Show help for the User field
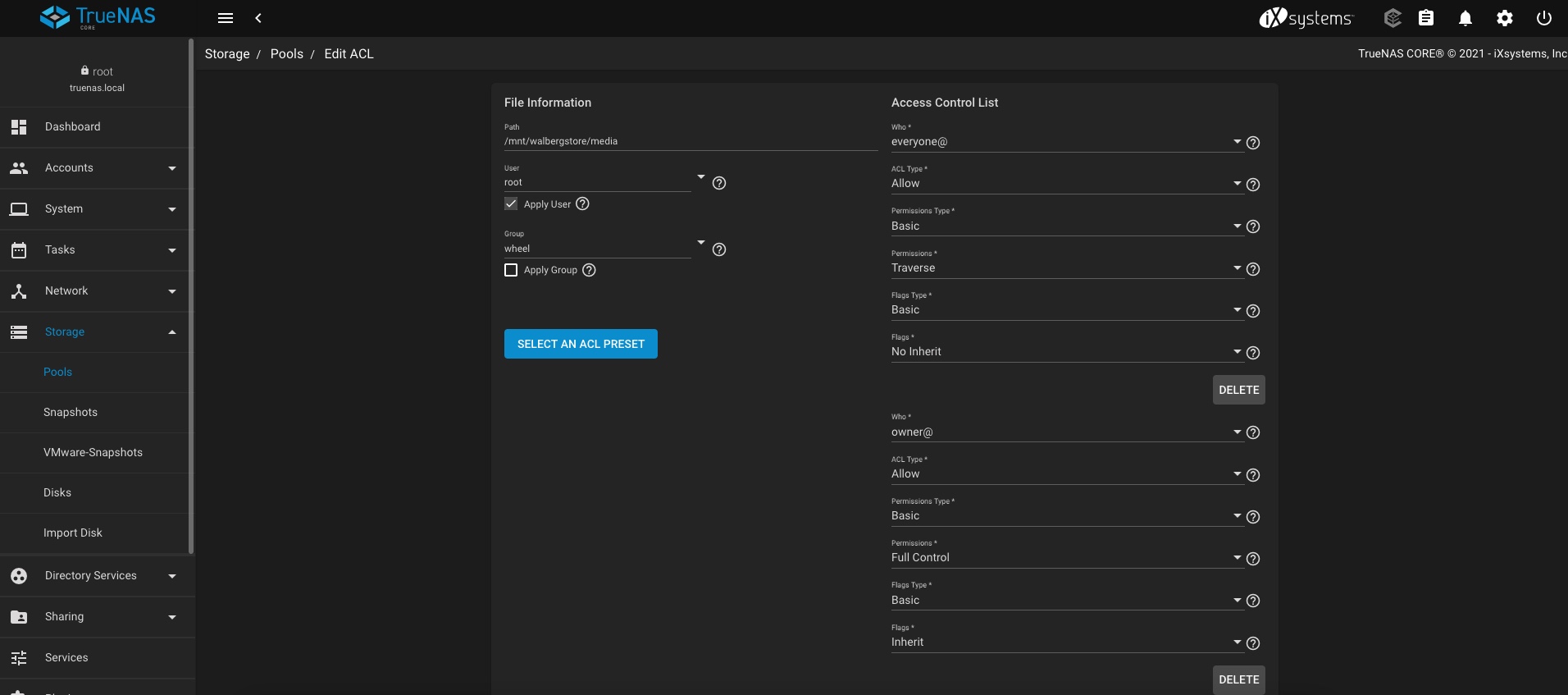Image resolution: width=1568 pixels, height=695 pixels. pos(719,183)
